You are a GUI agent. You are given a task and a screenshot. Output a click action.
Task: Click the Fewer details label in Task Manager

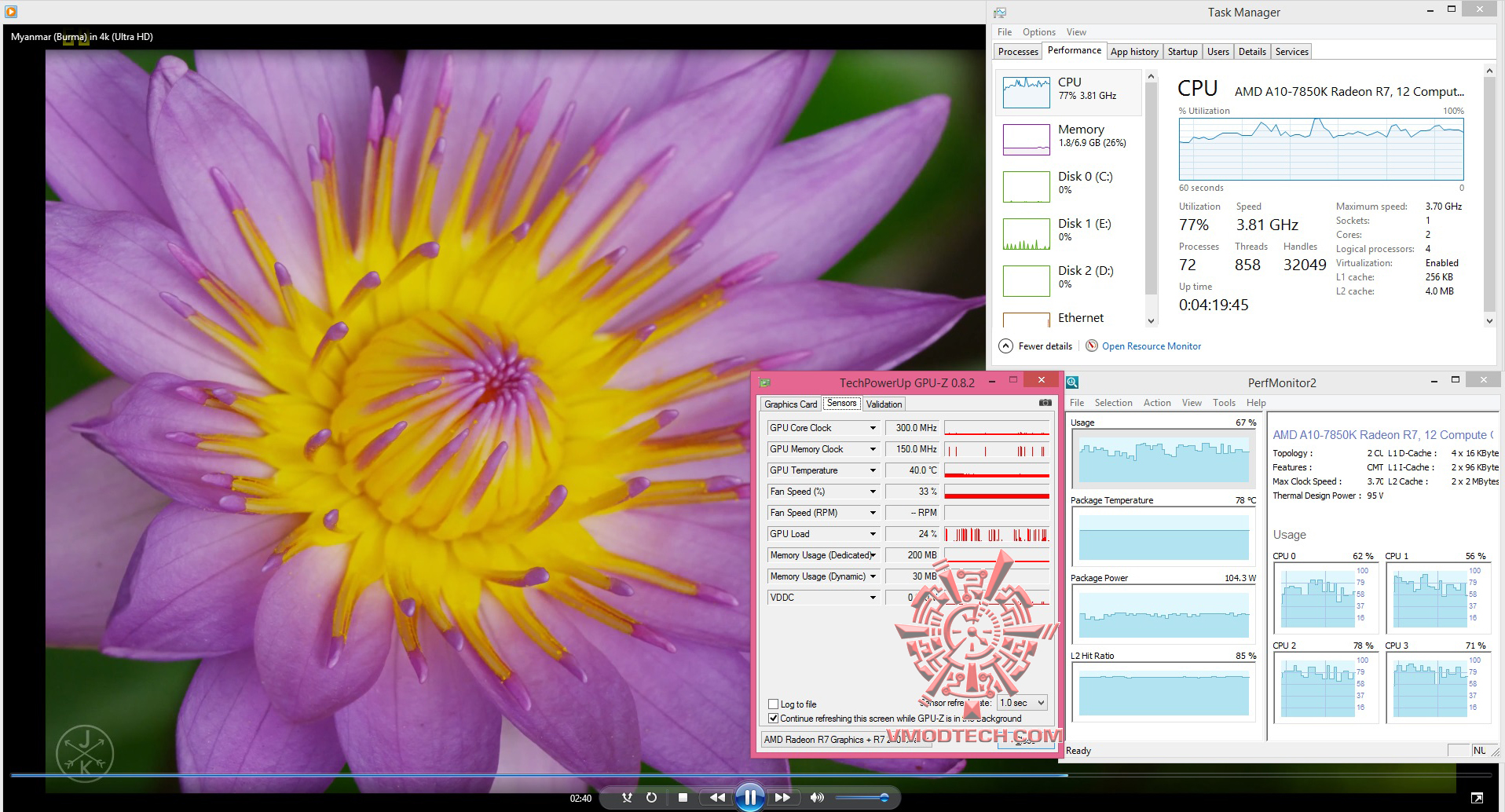pos(1045,346)
